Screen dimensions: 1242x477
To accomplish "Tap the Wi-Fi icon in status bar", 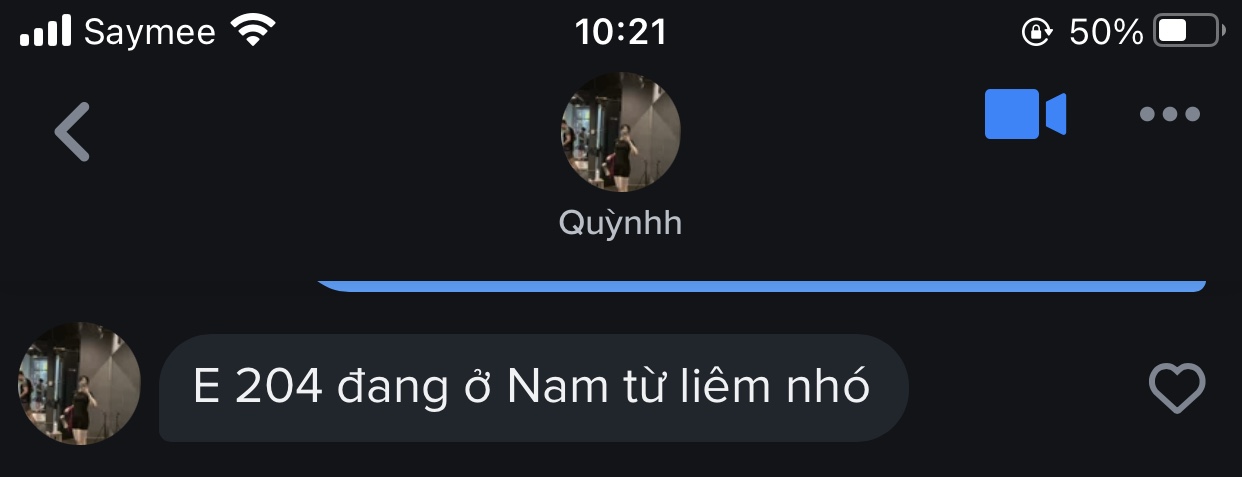I will tap(253, 31).
